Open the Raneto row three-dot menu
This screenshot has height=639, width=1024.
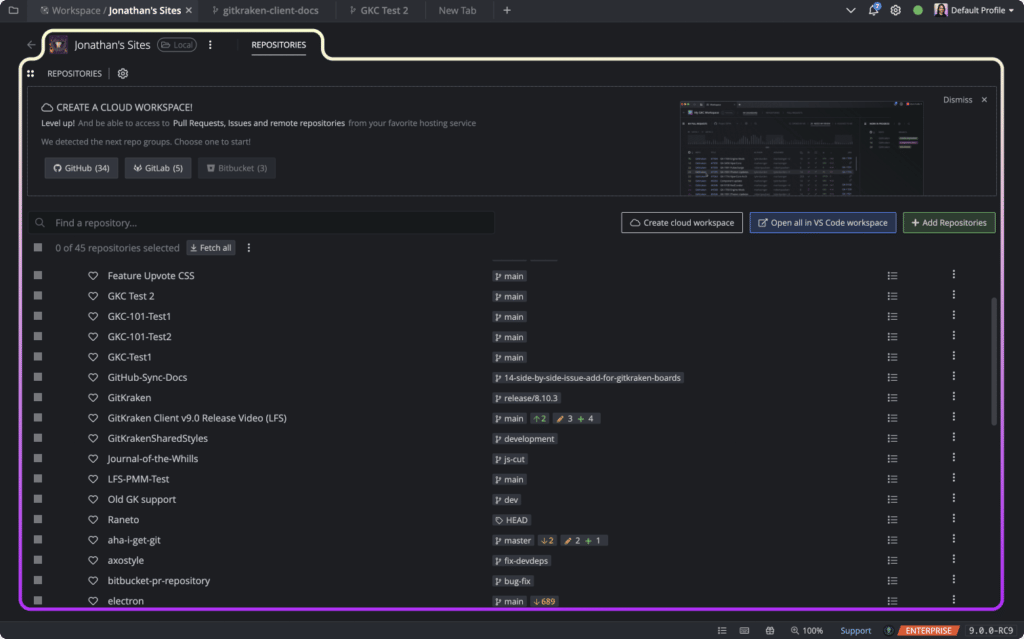point(953,519)
